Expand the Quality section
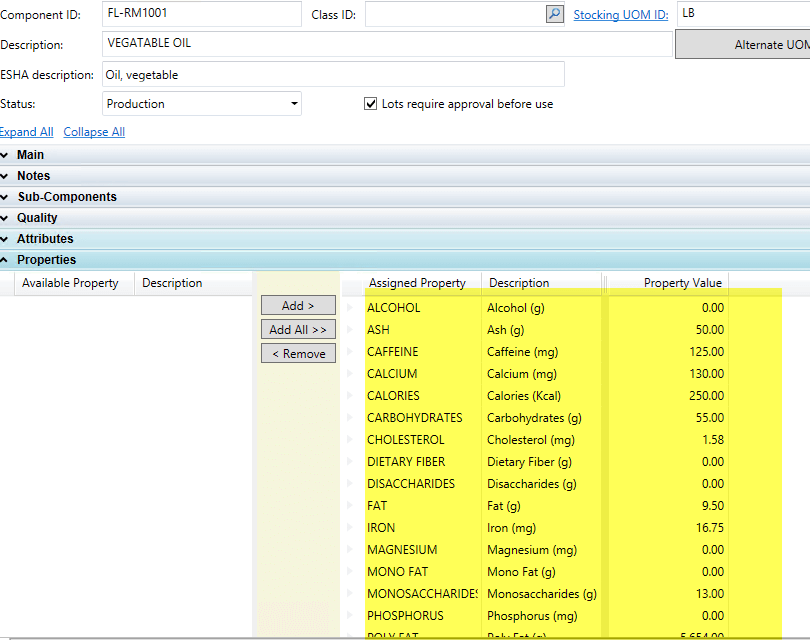Viewport: 810px width, 640px height. [37, 218]
